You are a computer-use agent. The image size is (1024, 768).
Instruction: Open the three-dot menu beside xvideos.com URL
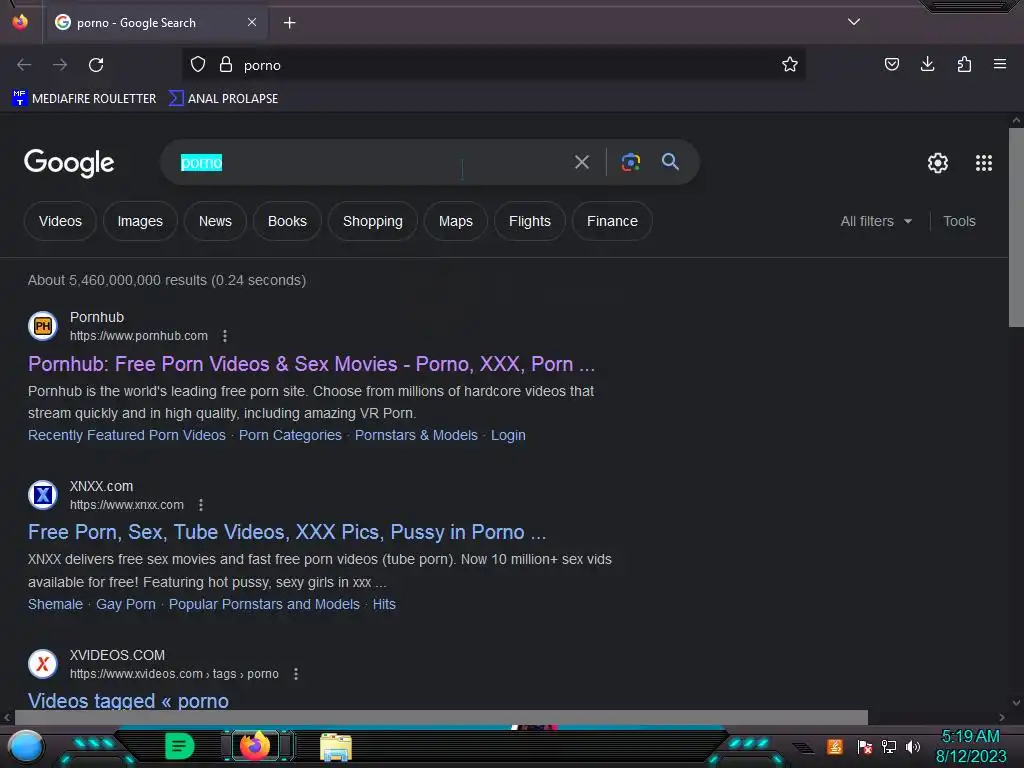296,674
